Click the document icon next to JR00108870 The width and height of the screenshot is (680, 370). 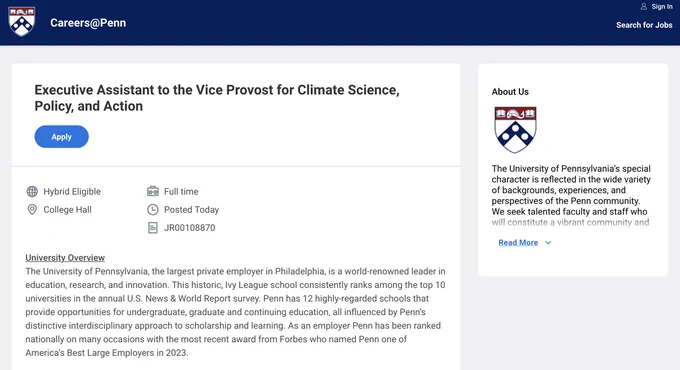tap(153, 228)
